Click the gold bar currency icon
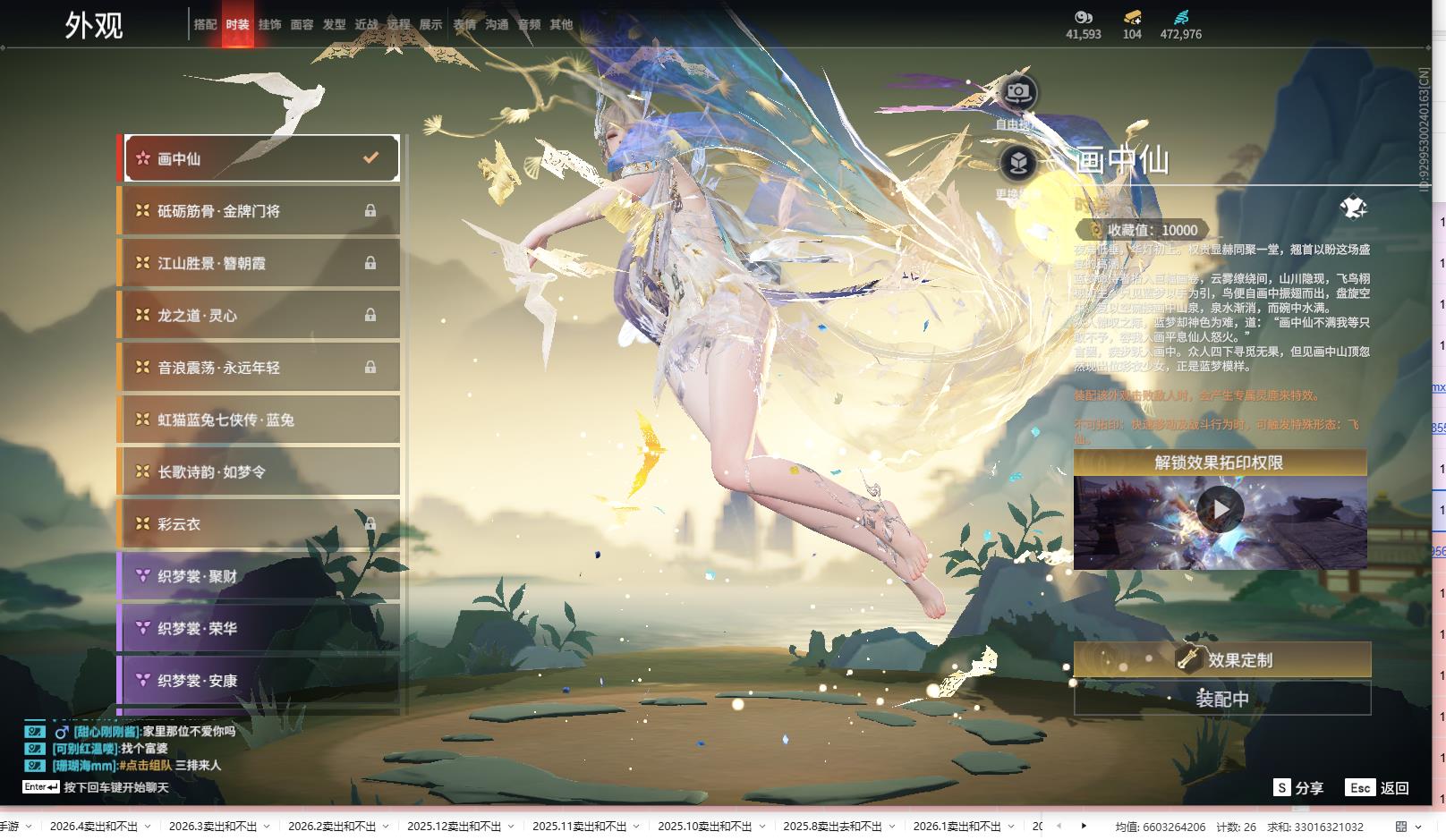The image size is (1446, 840). [x=1132, y=17]
